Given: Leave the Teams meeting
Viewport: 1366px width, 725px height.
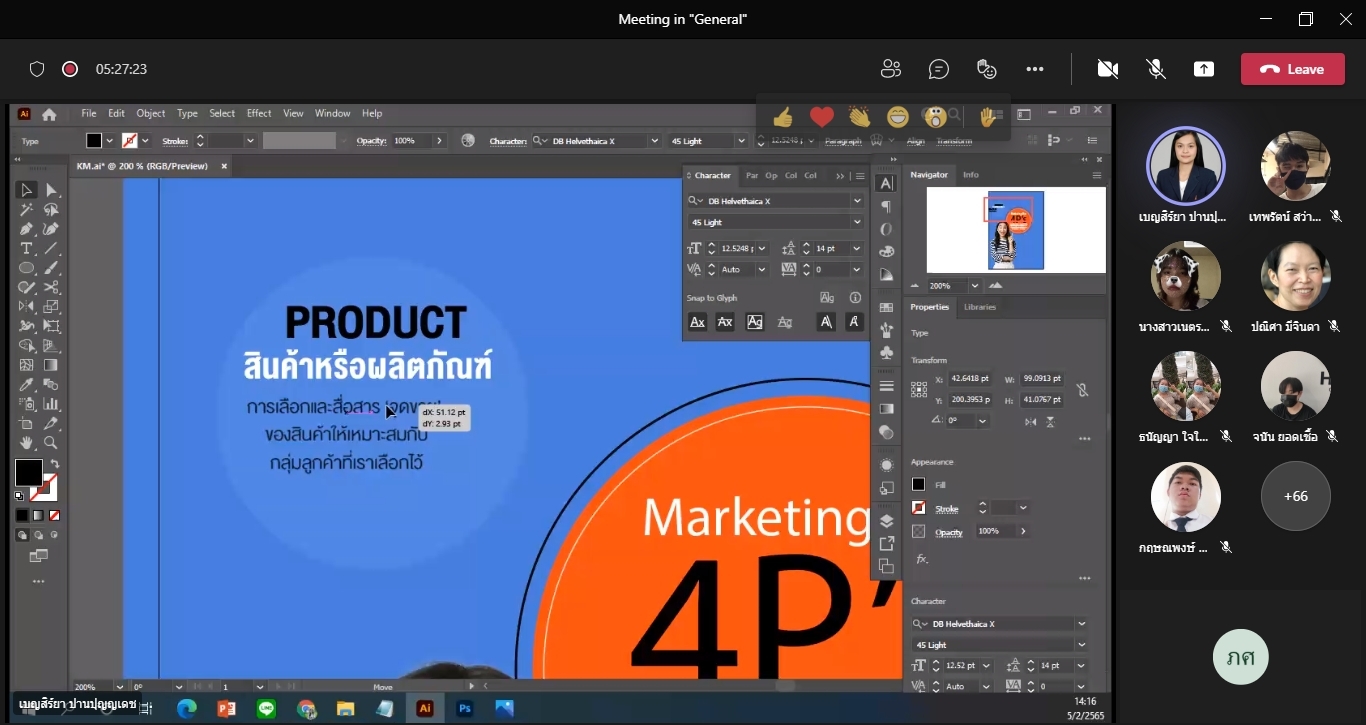Looking at the screenshot, I should (1292, 69).
